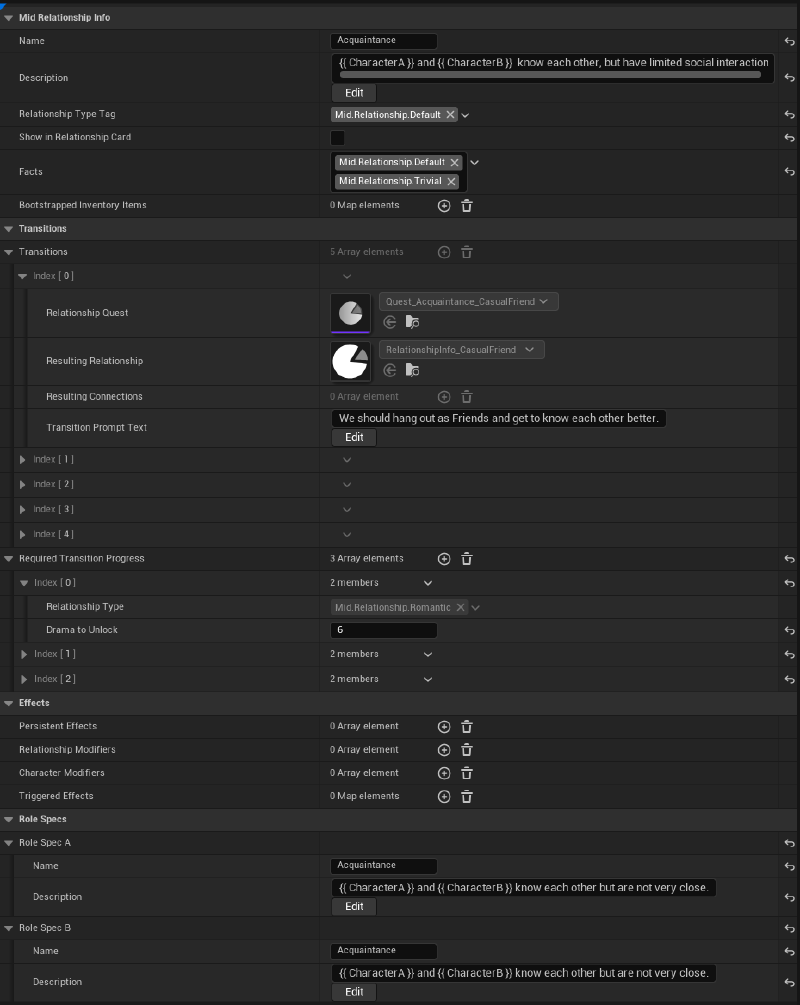The height and width of the screenshot is (1005, 800).
Task: Add an entry to Bootstrapped Inventory Items map
Action: point(443,206)
